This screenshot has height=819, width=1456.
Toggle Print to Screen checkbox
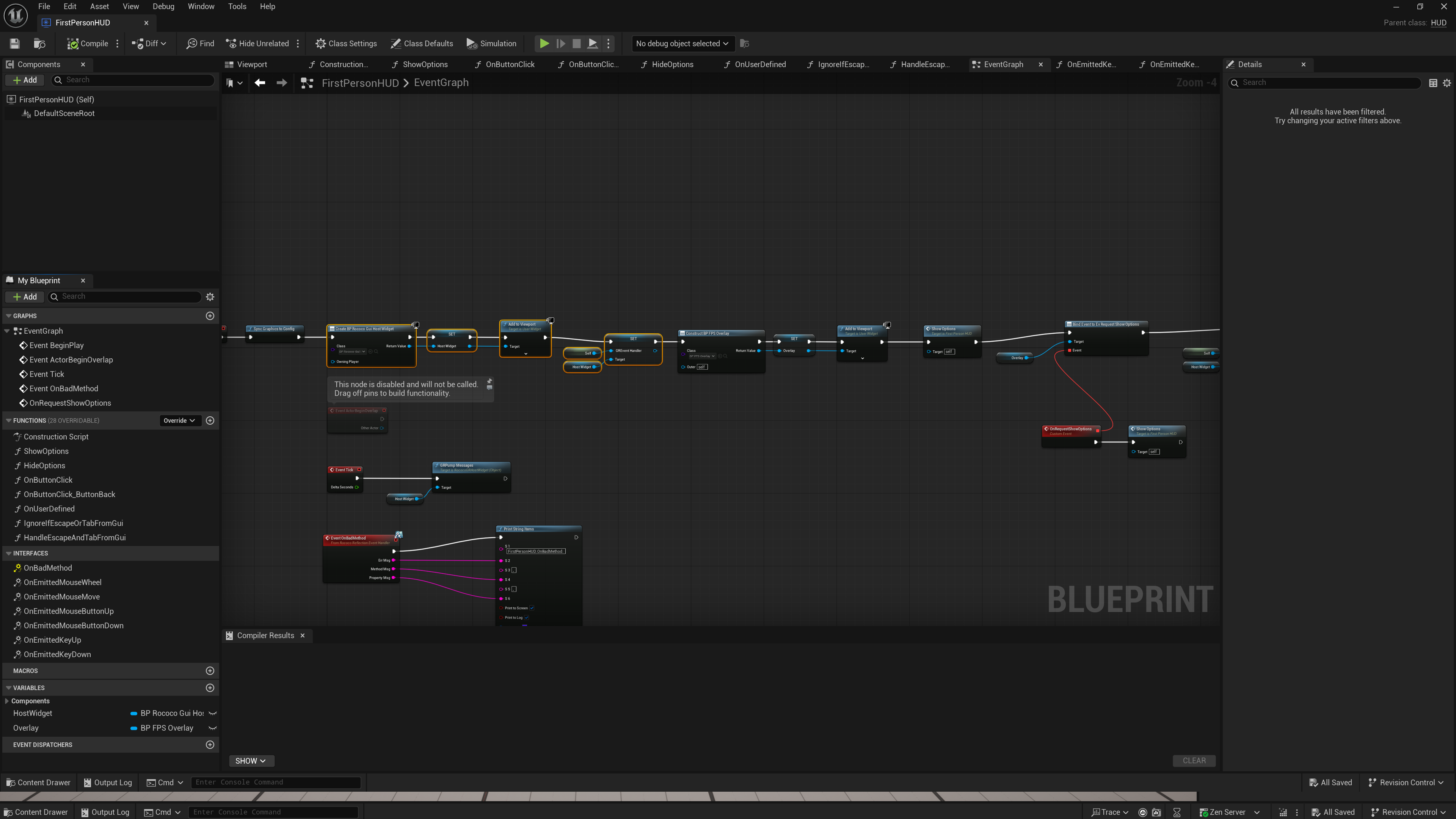(x=532, y=608)
